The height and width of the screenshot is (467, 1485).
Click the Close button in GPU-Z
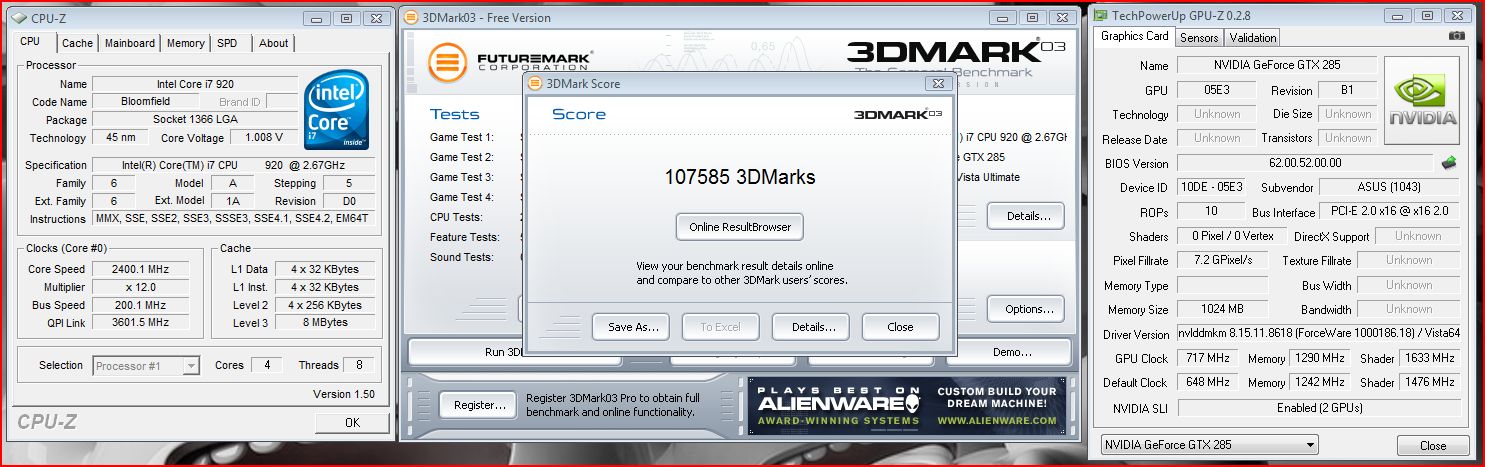pyautogui.click(x=1433, y=446)
